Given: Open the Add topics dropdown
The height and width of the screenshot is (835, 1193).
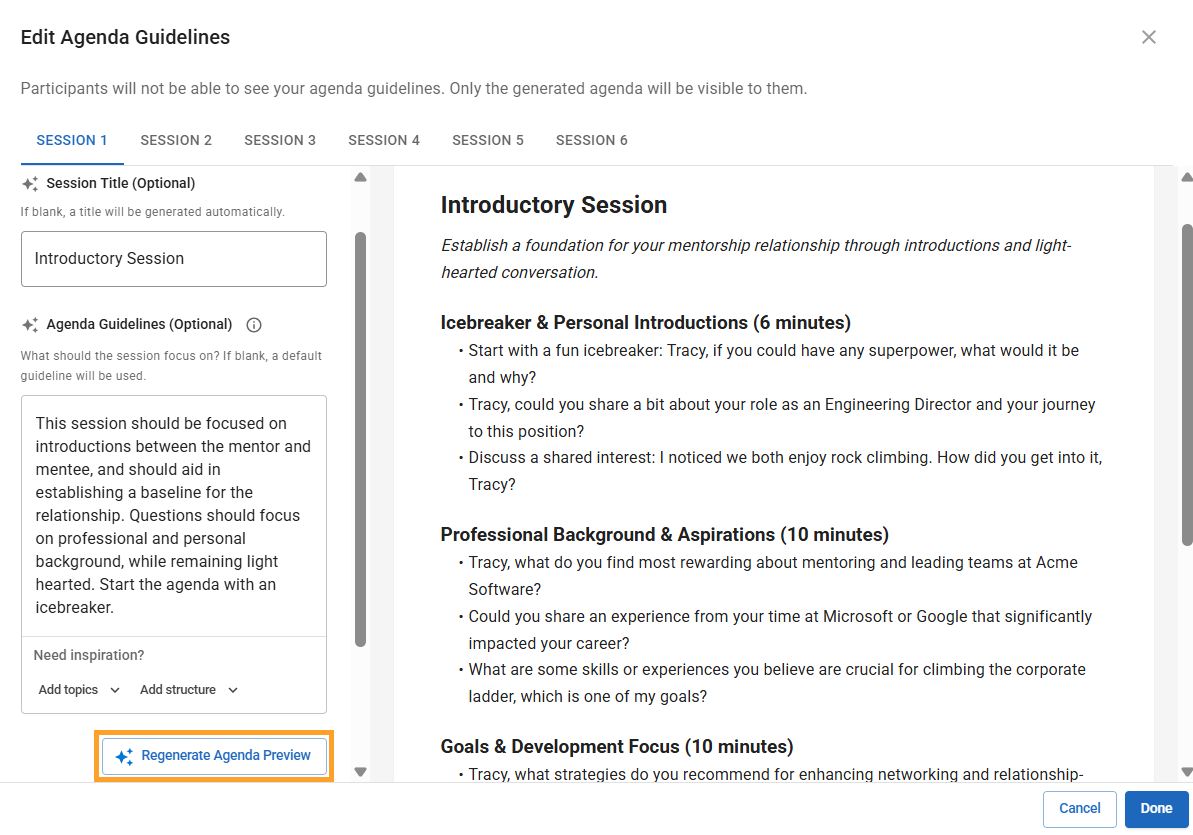Looking at the screenshot, I should click(77, 689).
